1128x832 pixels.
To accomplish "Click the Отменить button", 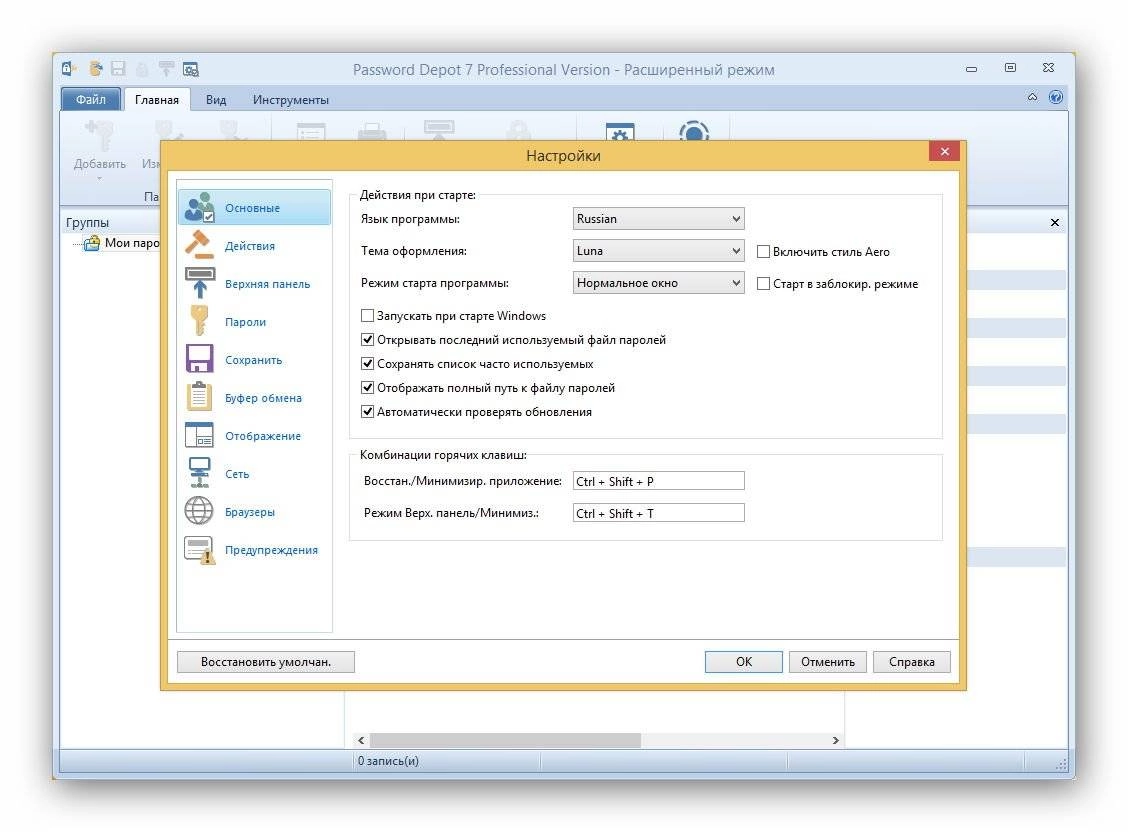I will (827, 662).
